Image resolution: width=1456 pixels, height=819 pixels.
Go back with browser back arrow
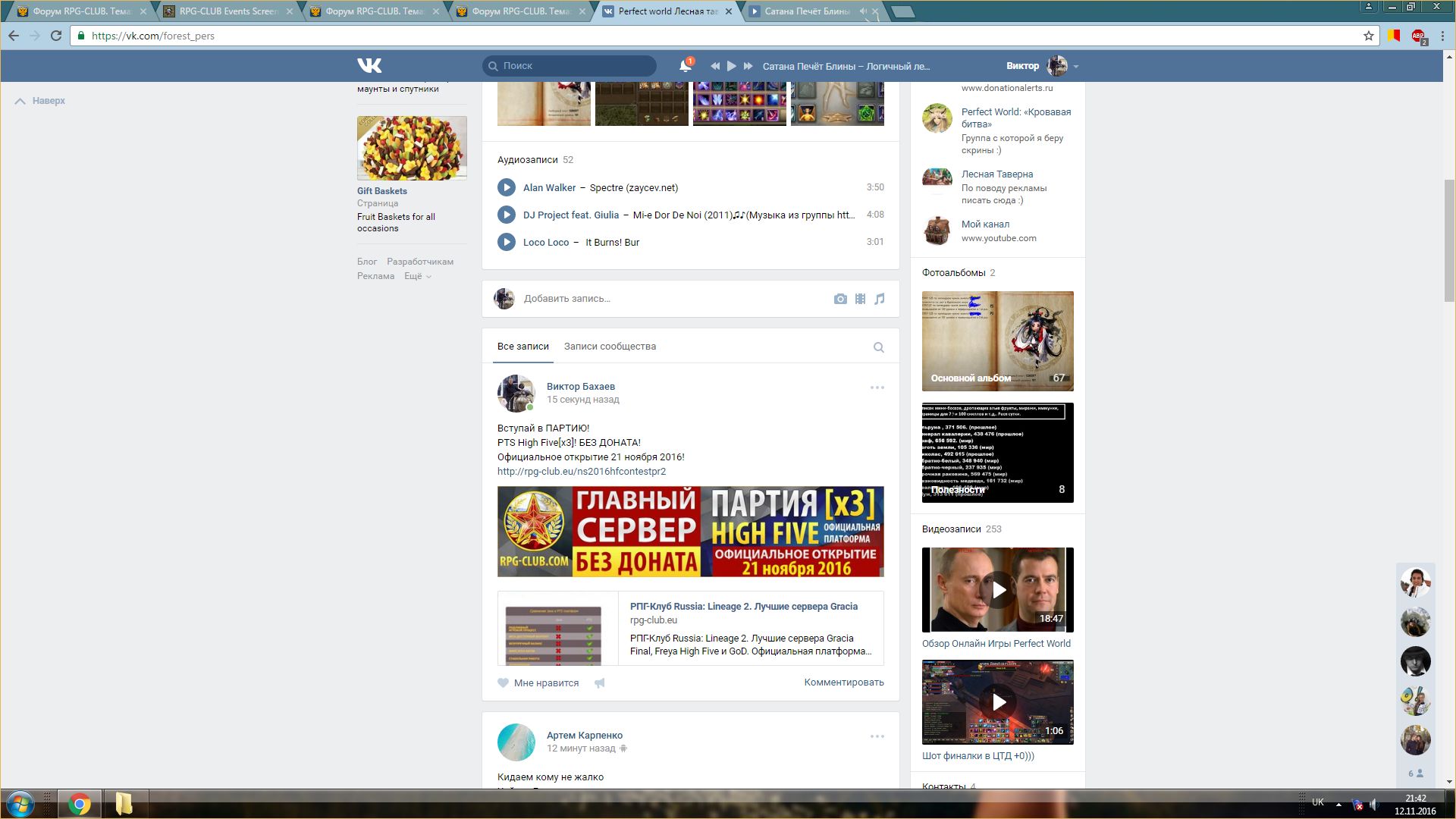coord(14,36)
